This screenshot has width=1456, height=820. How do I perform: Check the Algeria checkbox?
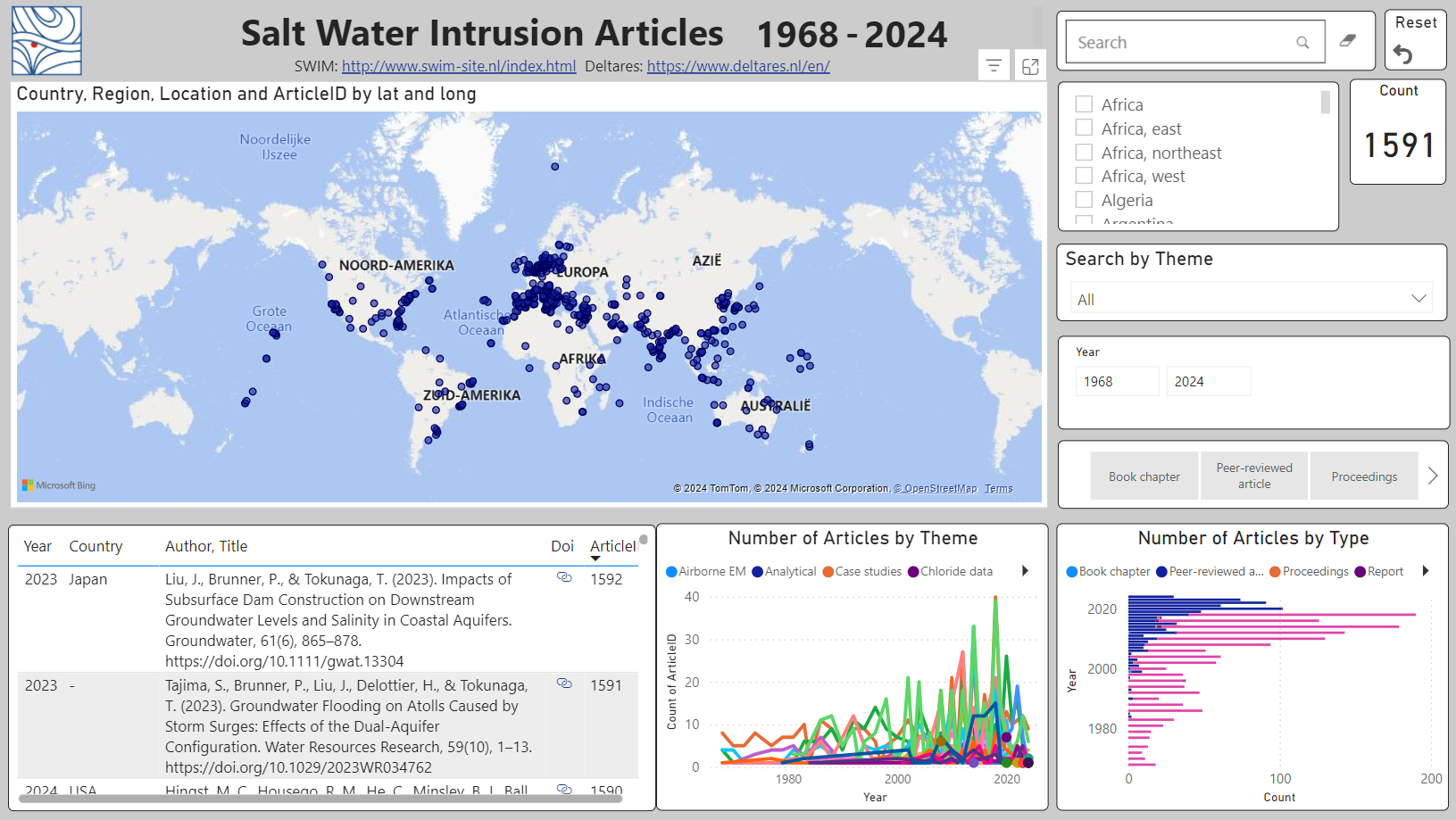1084,199
